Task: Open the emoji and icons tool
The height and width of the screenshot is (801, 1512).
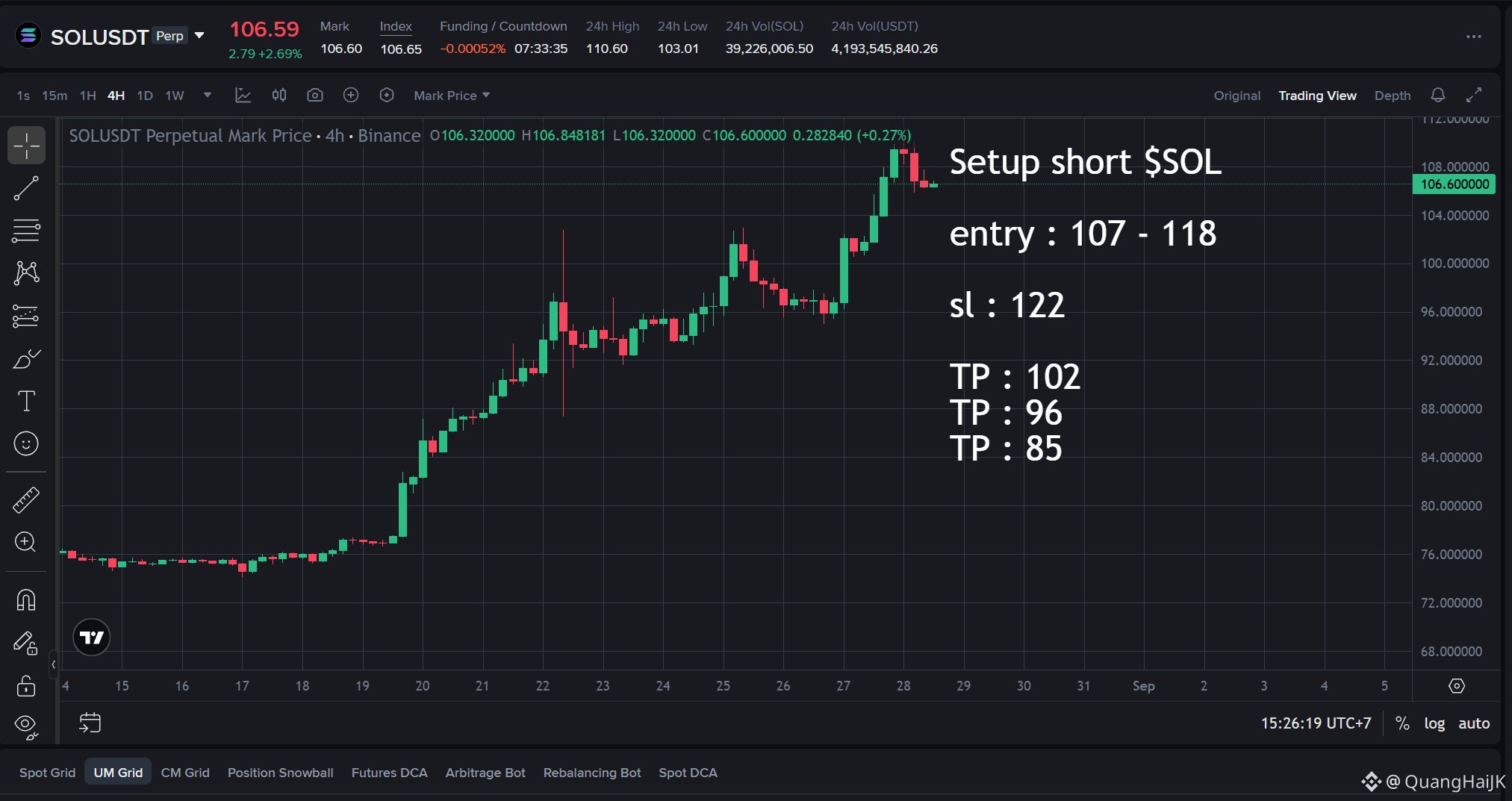Action: tap(26, 444)
